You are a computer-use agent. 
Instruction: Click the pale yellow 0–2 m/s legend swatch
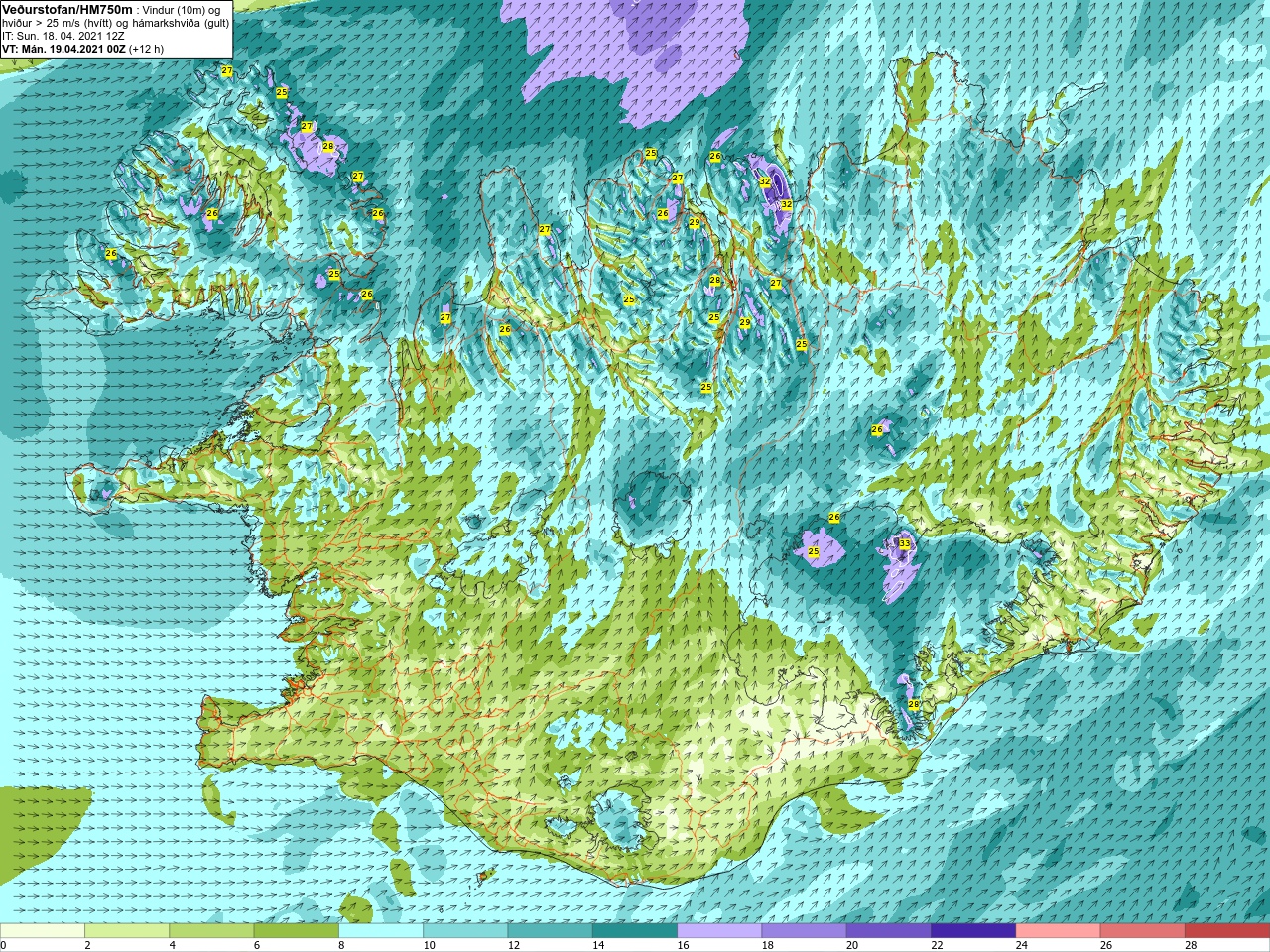coord(43,931)
